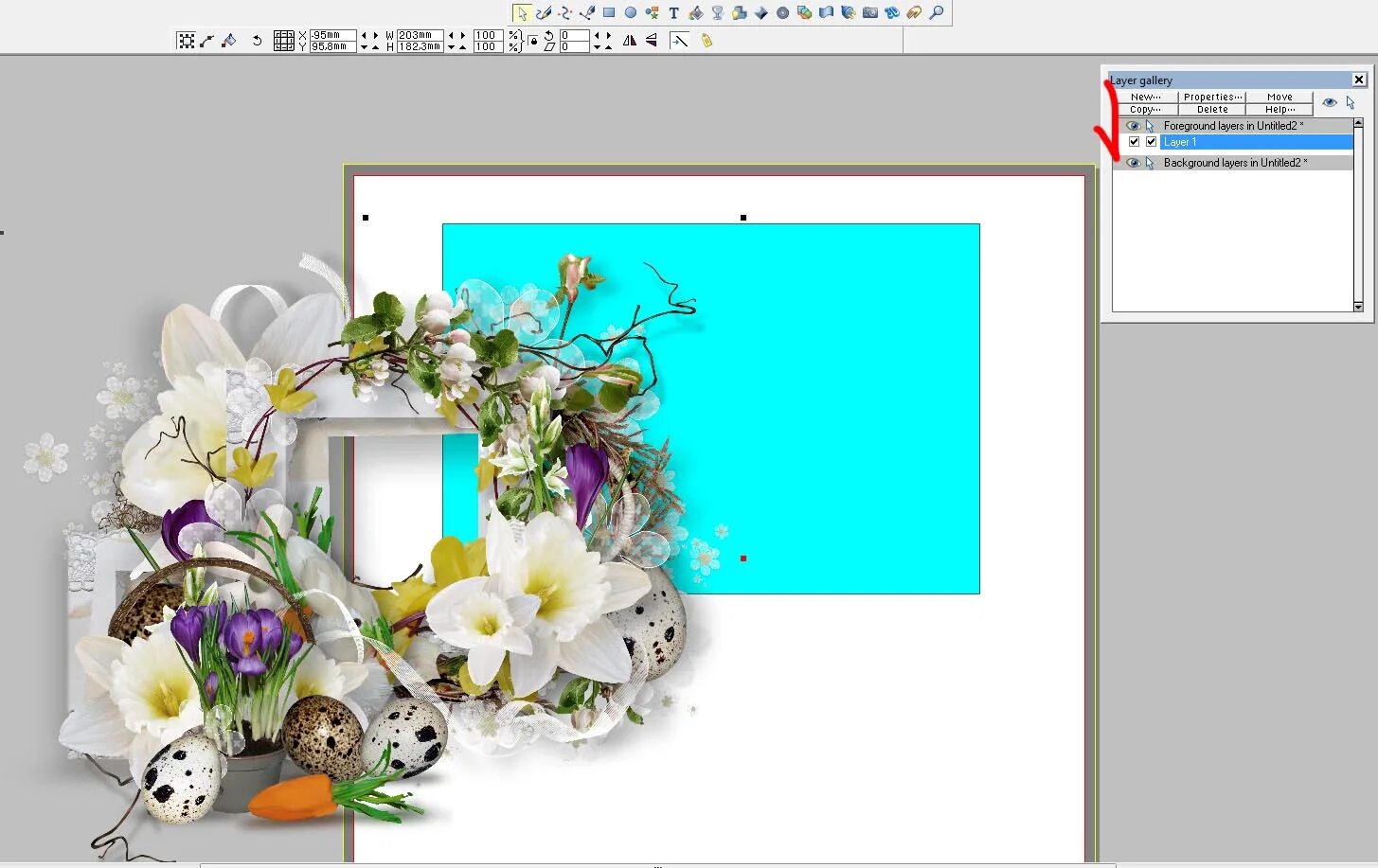Click the flip vertically icon
This screenshot has width=1378, height=868.
coord(652,41)
